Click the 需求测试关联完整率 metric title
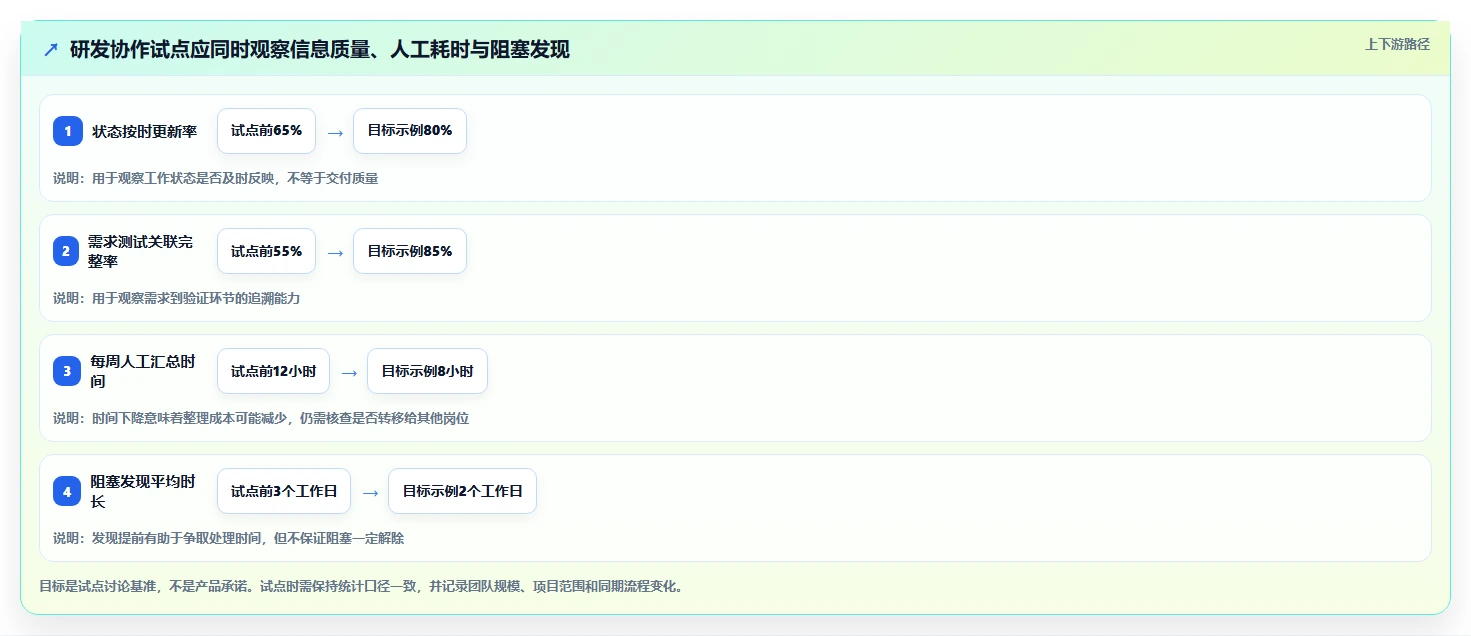This screenshot has width=1471, height=636. click(141, 251)
